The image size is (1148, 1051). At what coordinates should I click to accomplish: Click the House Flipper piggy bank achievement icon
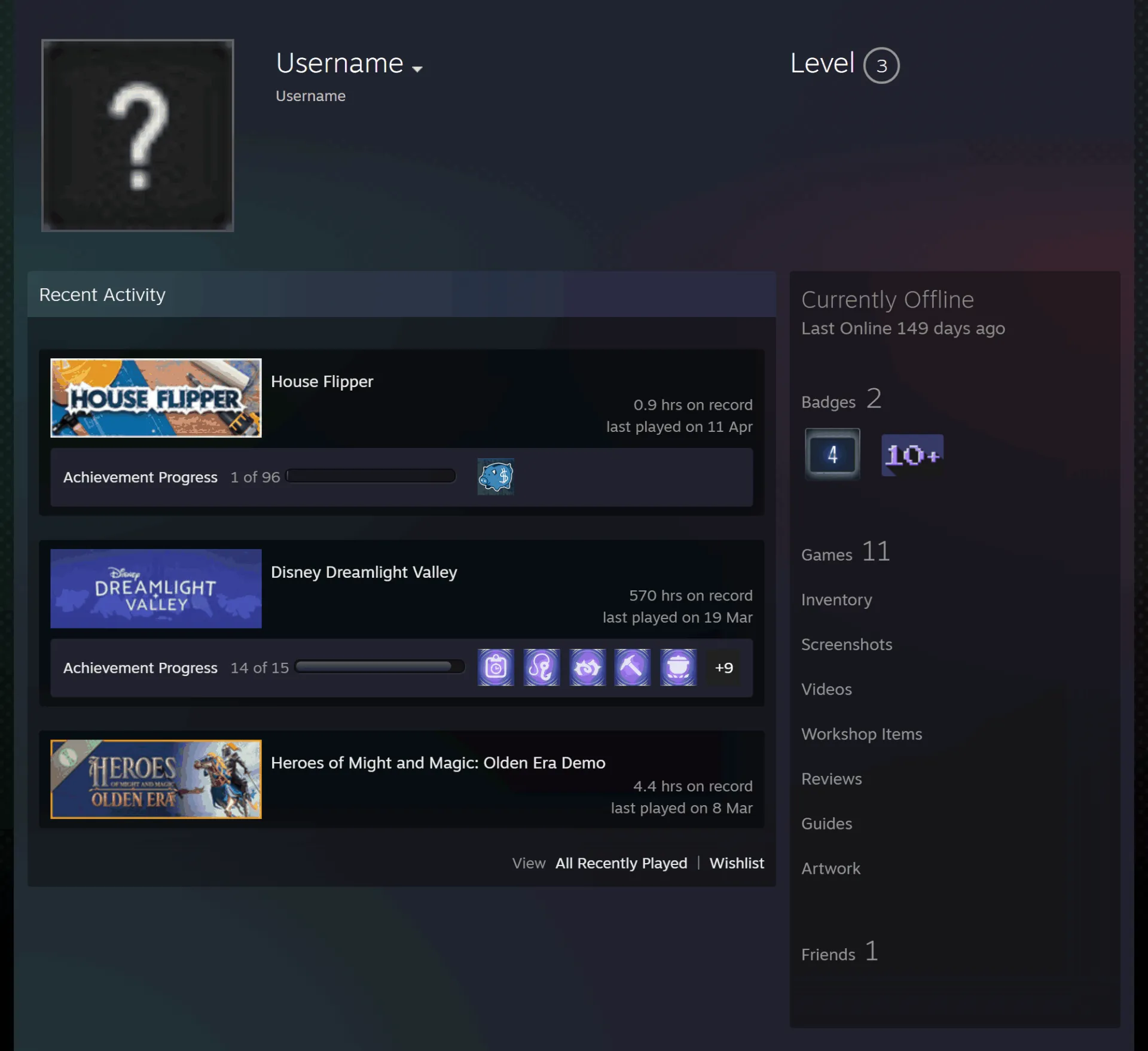coord(495,477)
